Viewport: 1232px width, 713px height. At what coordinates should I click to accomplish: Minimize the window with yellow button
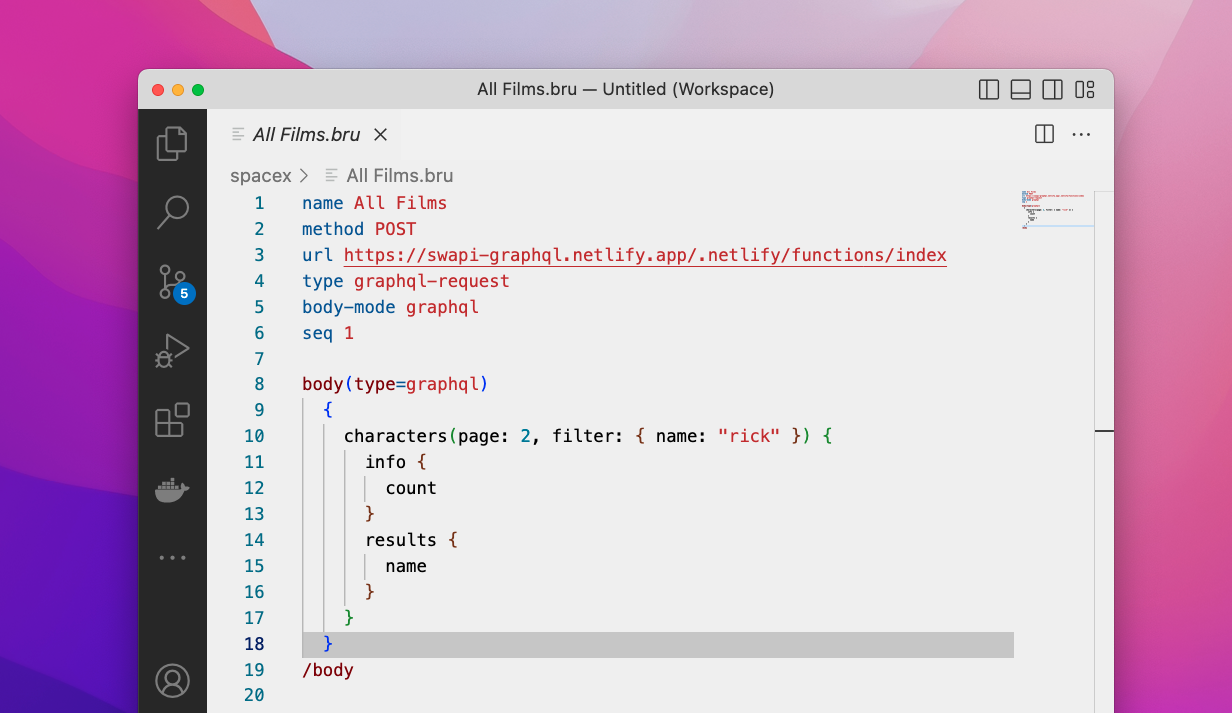178,90
